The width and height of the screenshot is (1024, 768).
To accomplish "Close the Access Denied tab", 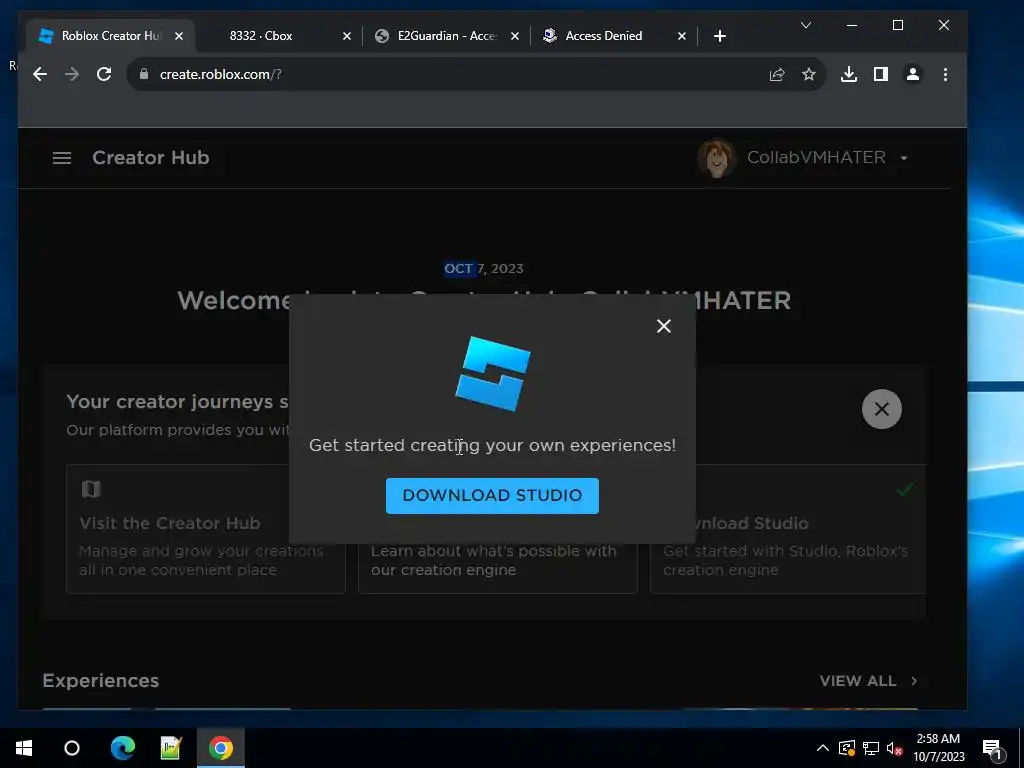I will click(x=682, y=36).
